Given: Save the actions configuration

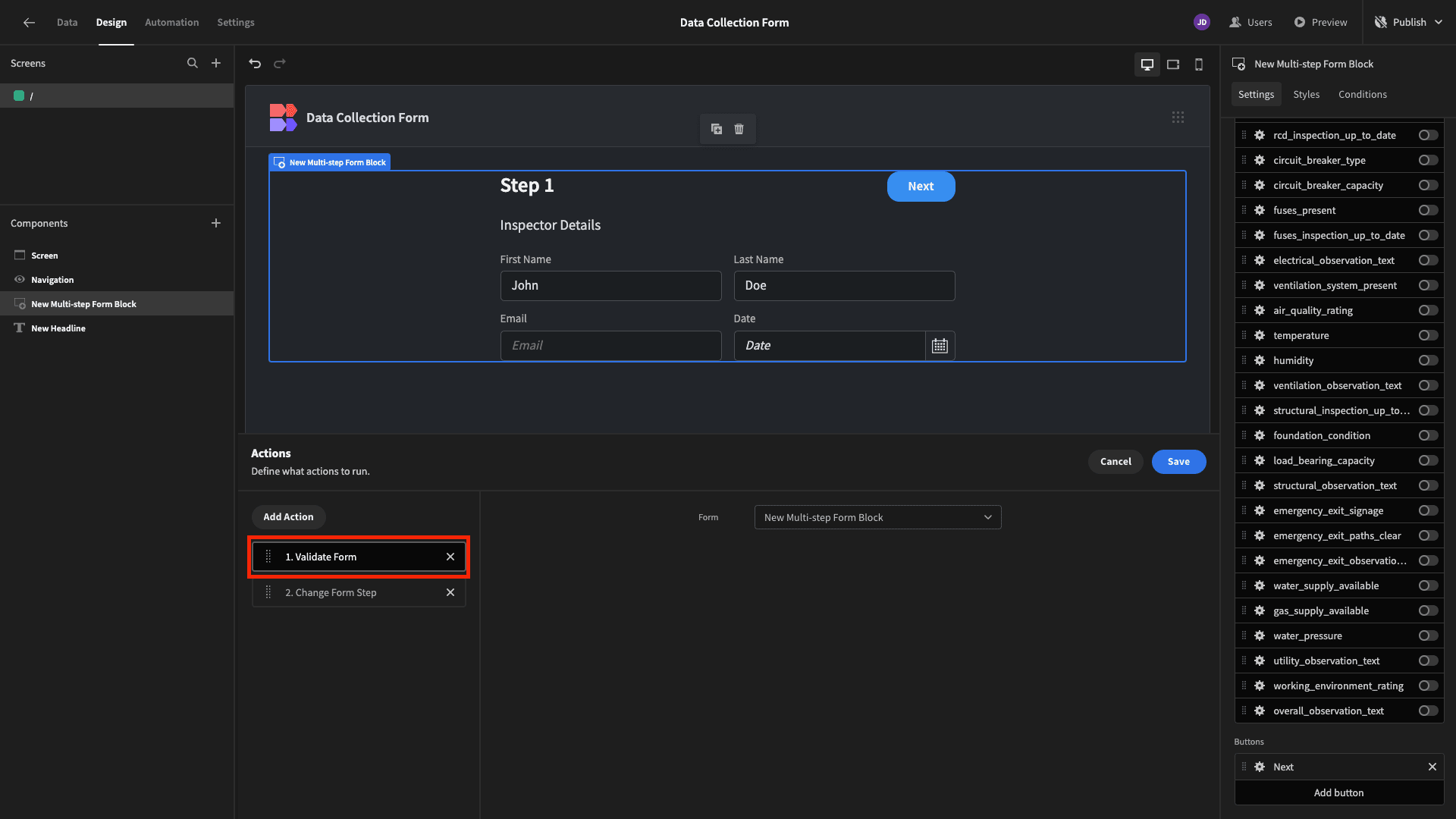Looking at the screenshot, I should [1178, 461].
